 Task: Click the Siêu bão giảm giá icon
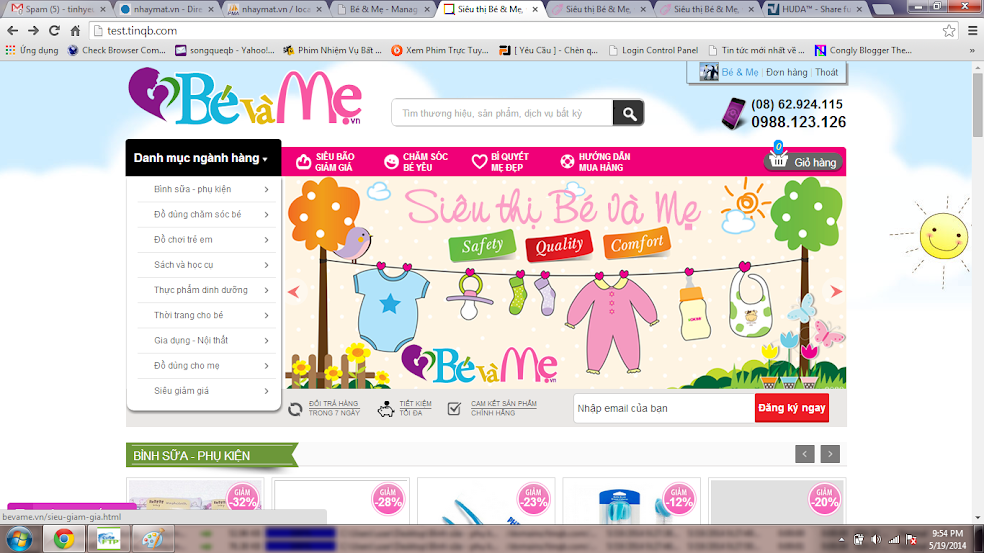303,162
